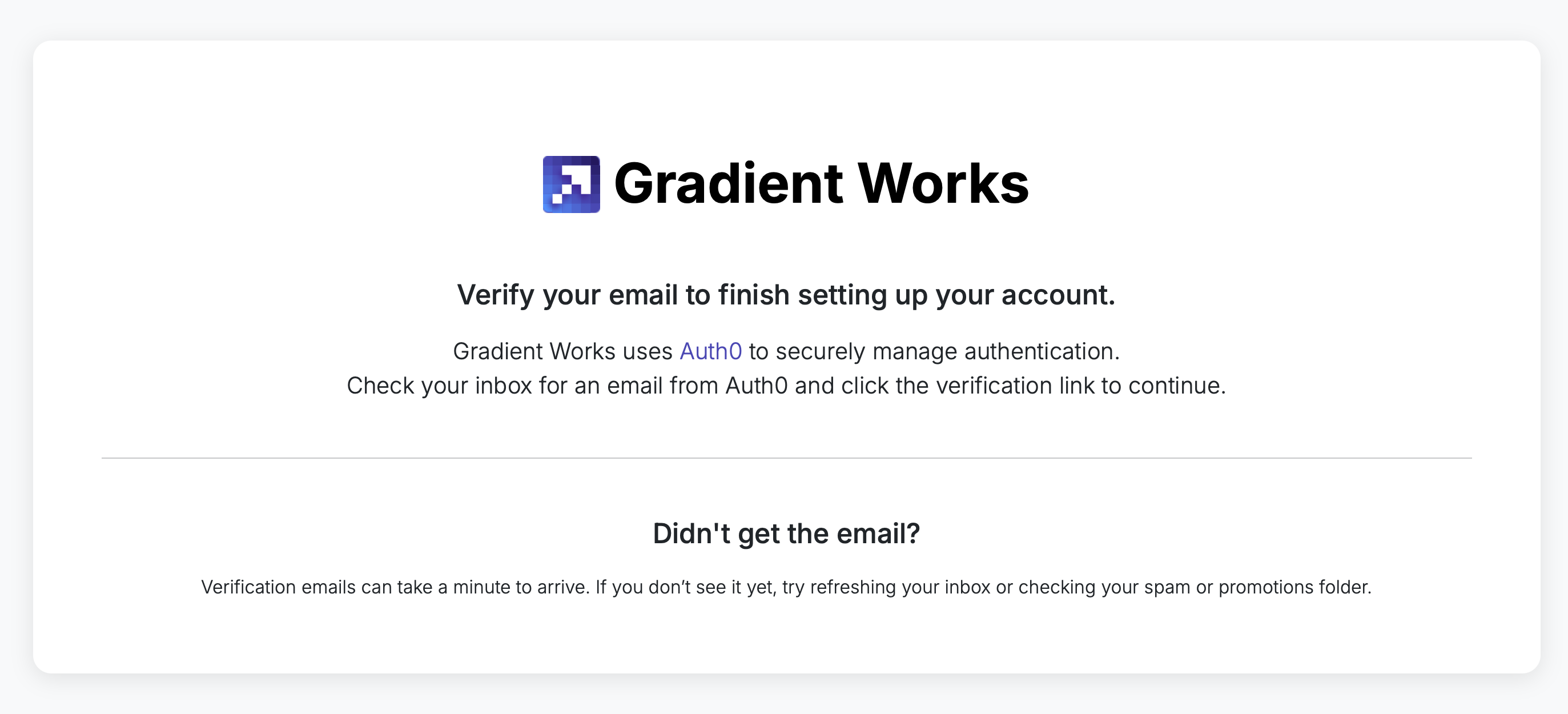Screen dimensions: 1568x714
Task: Click the word "Gradient" in the large title
Action: (728, 184)
